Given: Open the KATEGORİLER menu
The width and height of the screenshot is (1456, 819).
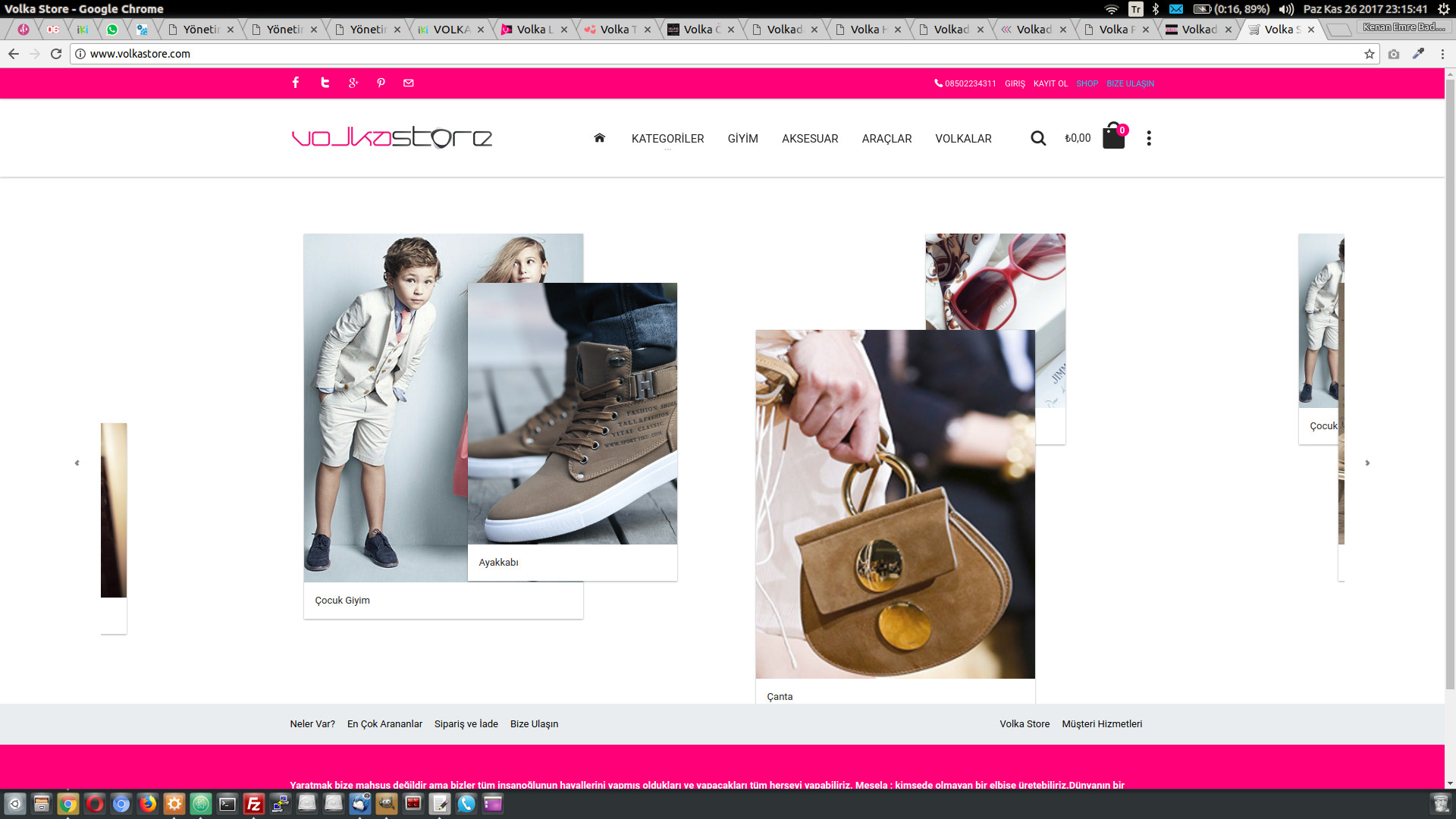Looking at the screenshot, I should [667, 139].
